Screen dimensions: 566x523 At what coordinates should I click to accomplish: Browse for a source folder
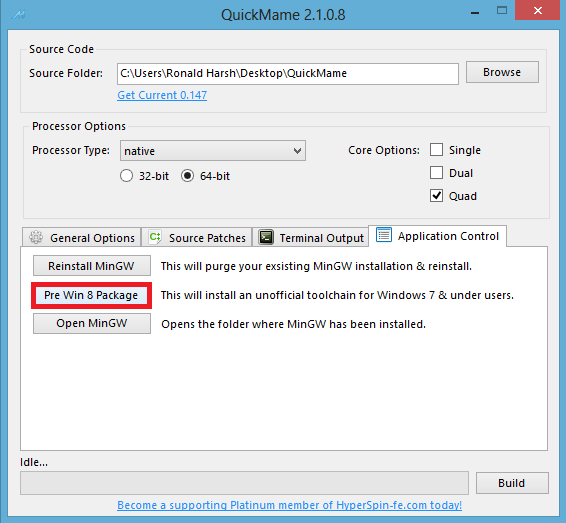pyautogui.click(x=502, y=72)
